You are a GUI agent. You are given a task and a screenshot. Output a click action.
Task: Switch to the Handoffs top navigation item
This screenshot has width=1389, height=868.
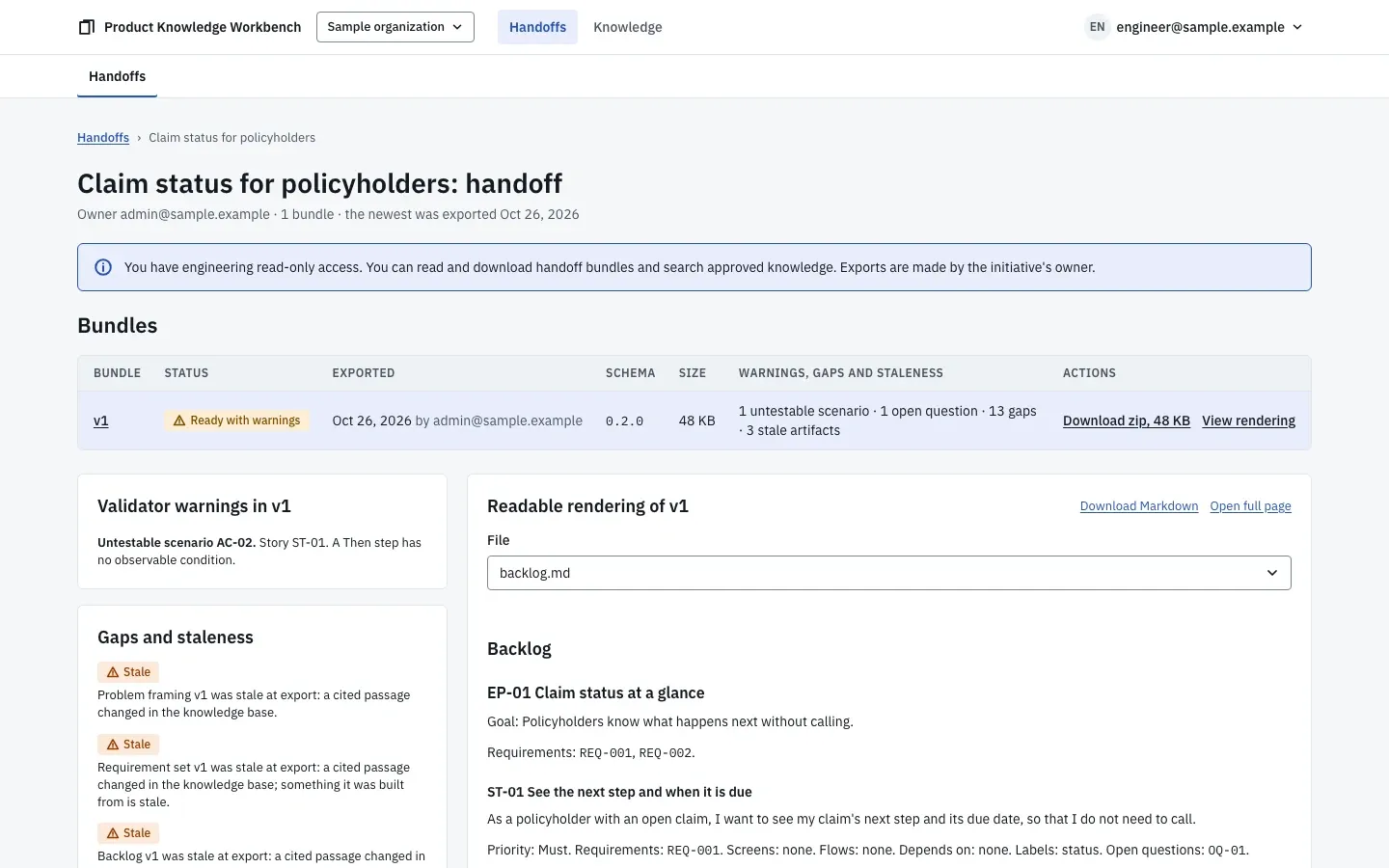point(537,27)
